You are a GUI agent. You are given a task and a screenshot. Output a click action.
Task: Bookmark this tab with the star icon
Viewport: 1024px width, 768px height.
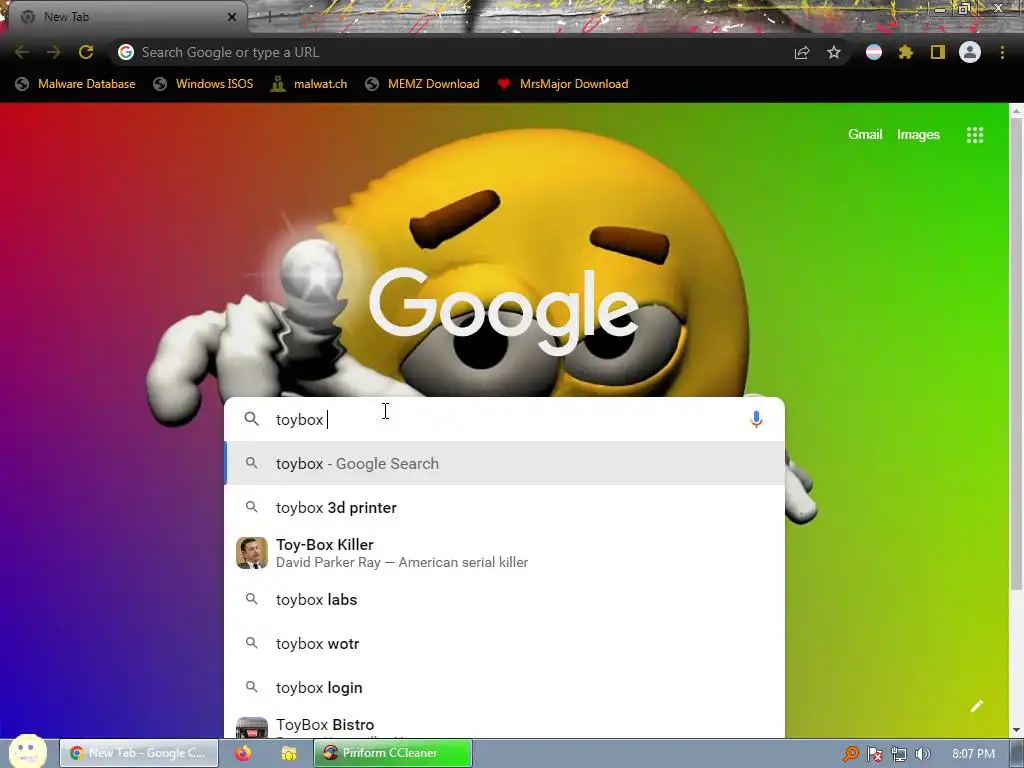(834, 52)
